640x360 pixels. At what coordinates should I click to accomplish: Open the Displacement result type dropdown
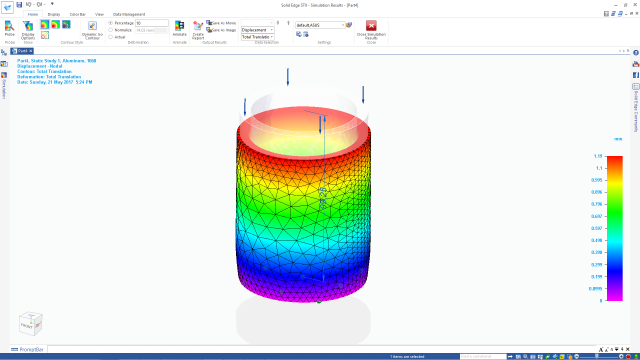(257, 30)
